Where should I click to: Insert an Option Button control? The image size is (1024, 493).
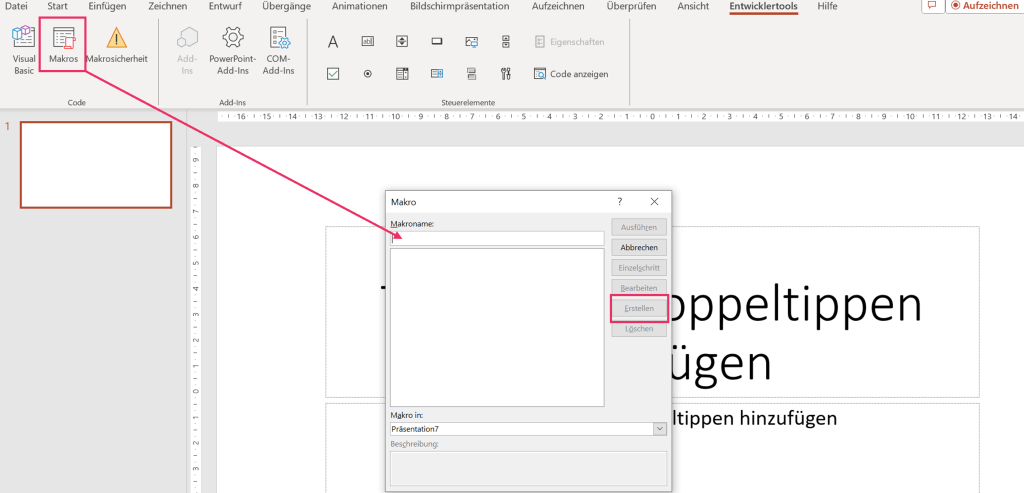point(368,74)
